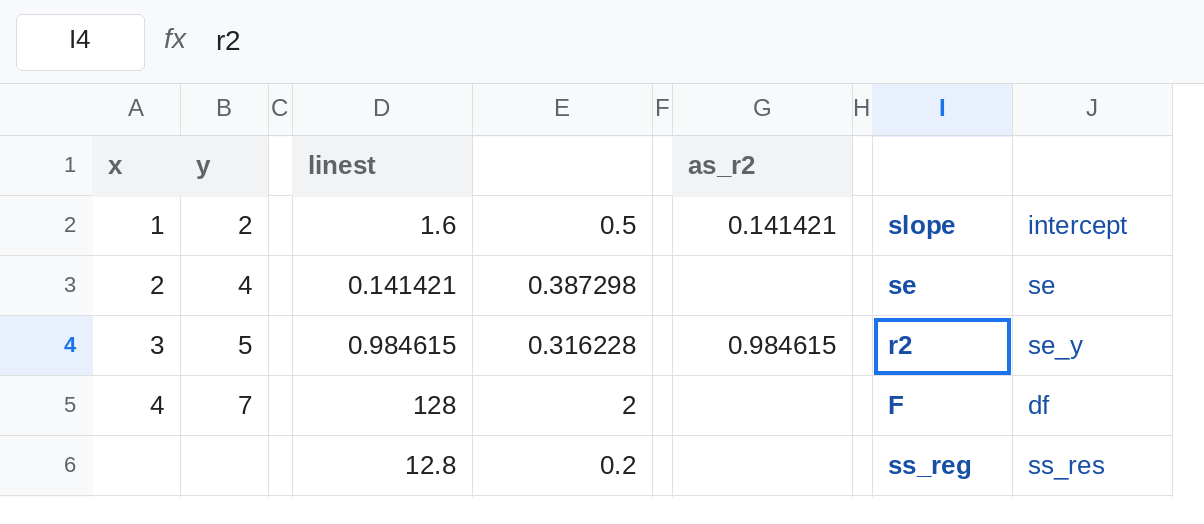This screenshot has width=1204, height=524.
Task: Select column A header
Action: 136,109
